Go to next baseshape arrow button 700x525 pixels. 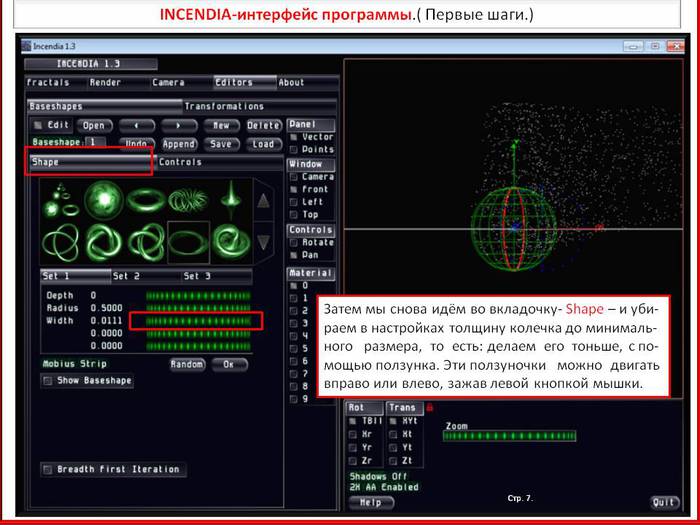click(x=179, y=125)
